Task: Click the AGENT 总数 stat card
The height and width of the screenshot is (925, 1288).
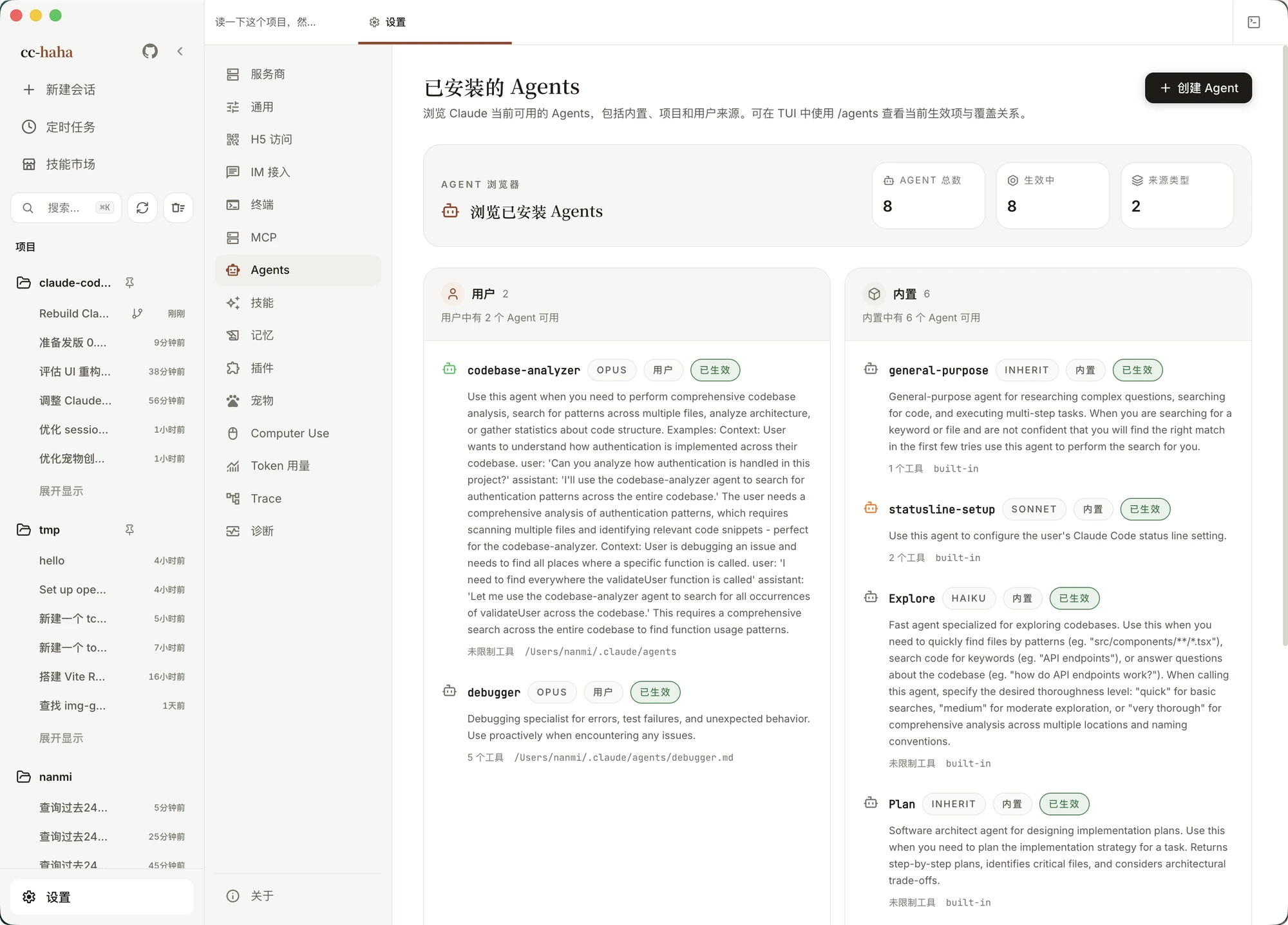Action: (928, 195)
